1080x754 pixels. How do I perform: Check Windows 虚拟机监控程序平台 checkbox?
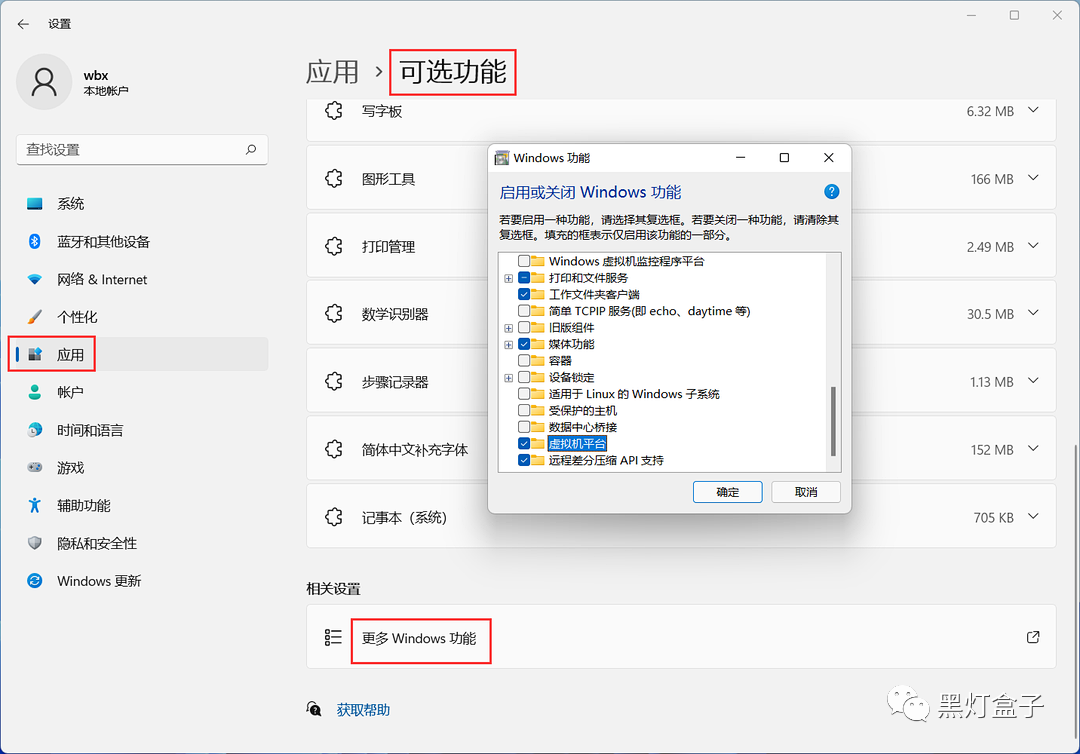coord(524,261)
